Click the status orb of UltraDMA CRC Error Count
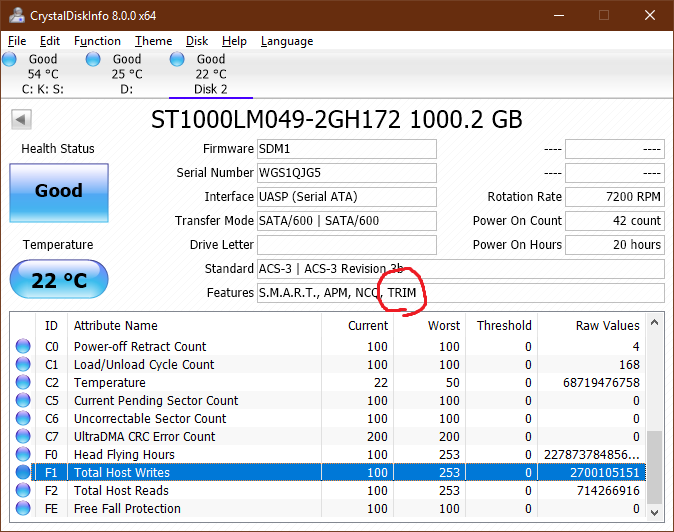 pos(23,436)
